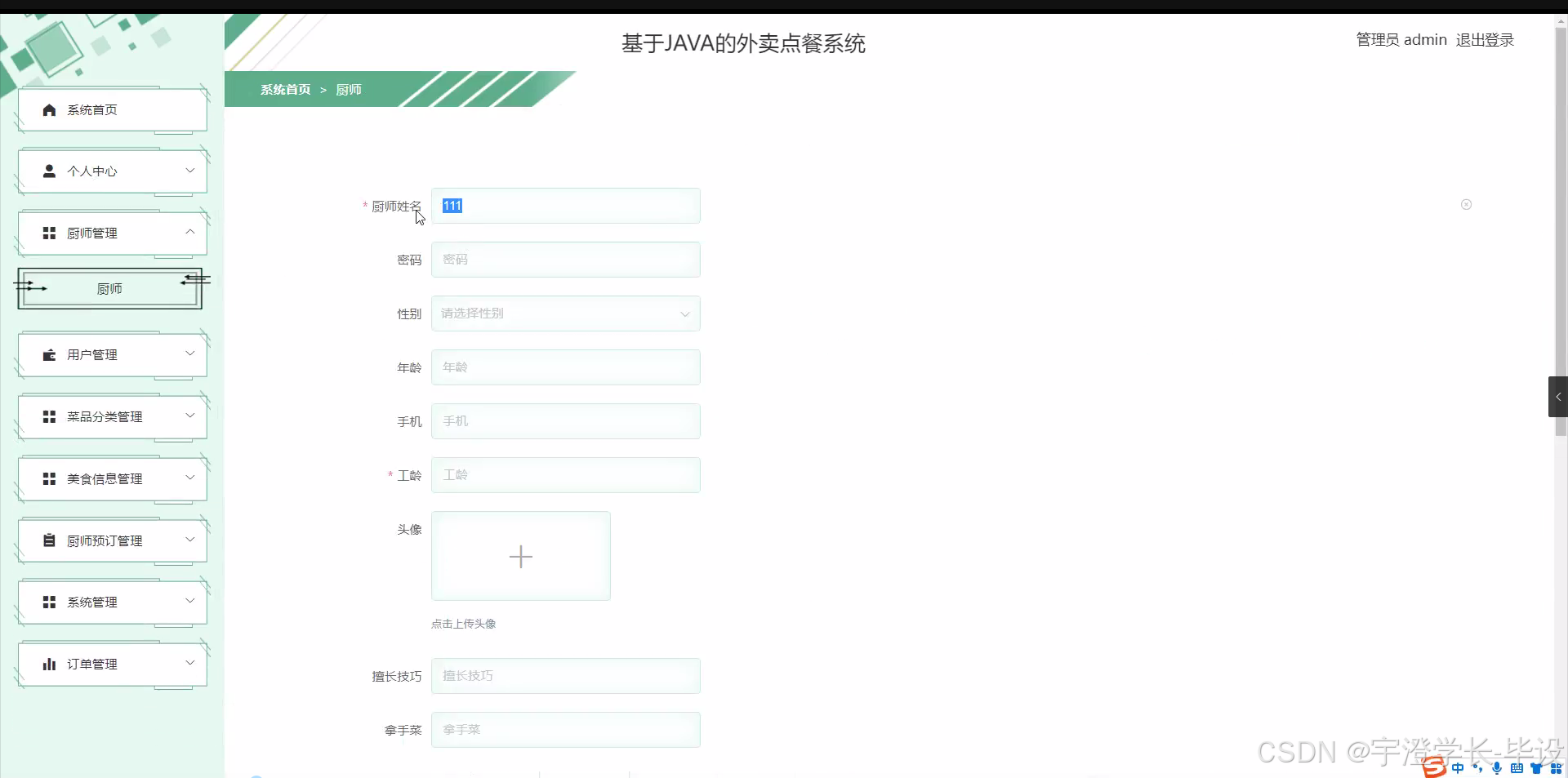1568x778 pixels.
Task: Click the 退出登录 logout link
Action: (1484, 38)
